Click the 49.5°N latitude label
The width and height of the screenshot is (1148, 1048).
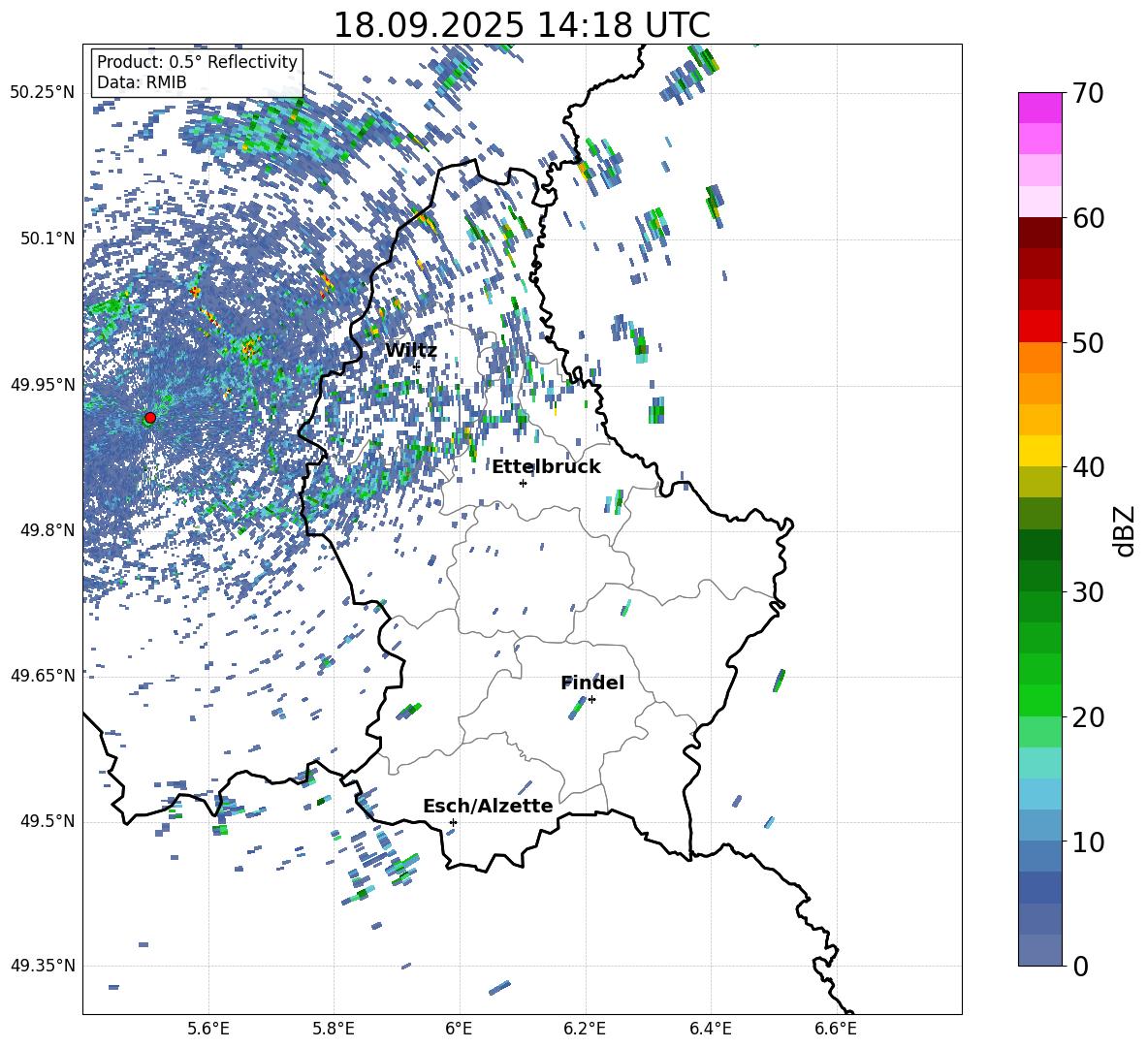[x=47, y=821]
